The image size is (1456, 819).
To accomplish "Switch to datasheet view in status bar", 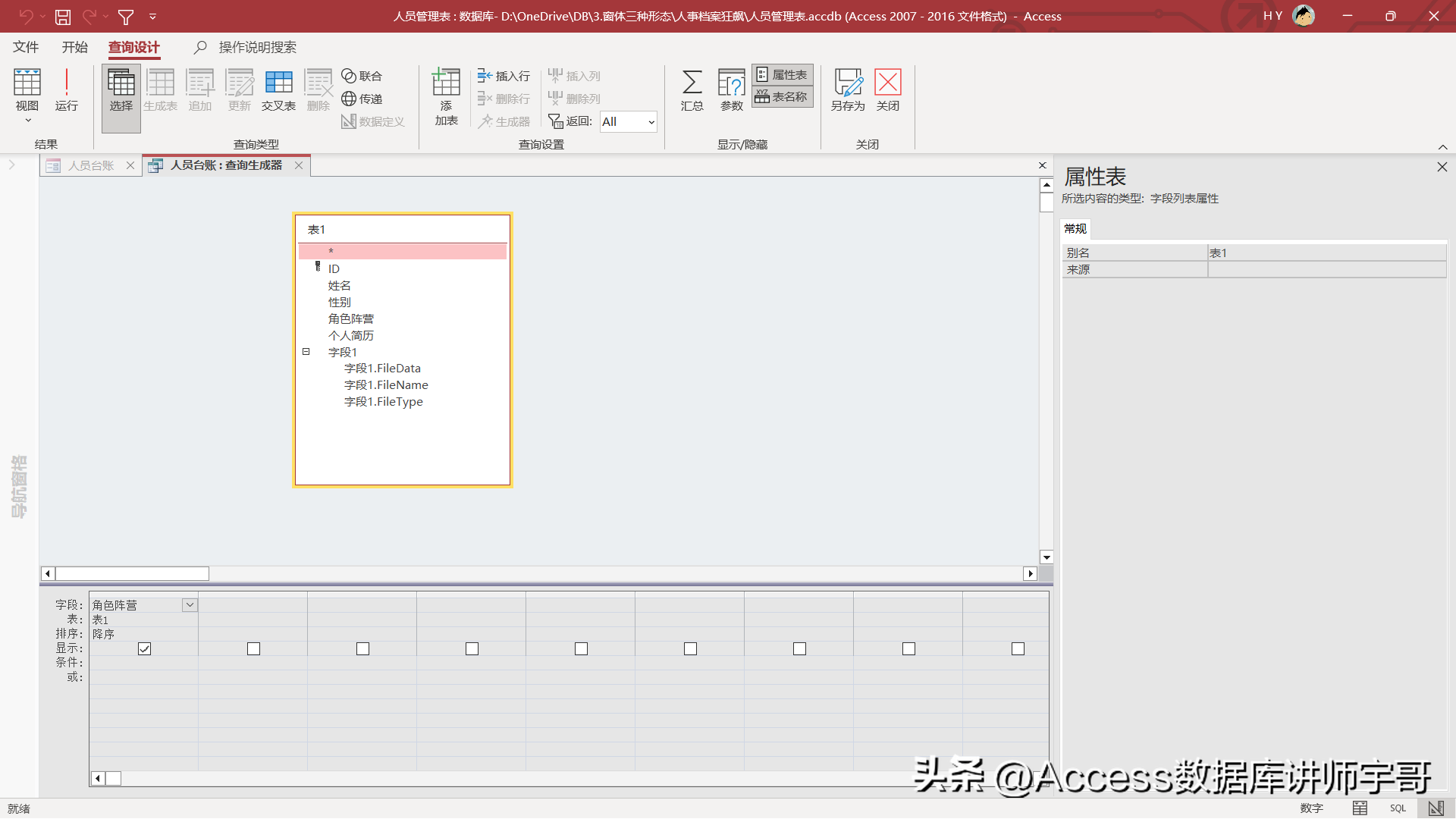I will (x=1360, y=808).
